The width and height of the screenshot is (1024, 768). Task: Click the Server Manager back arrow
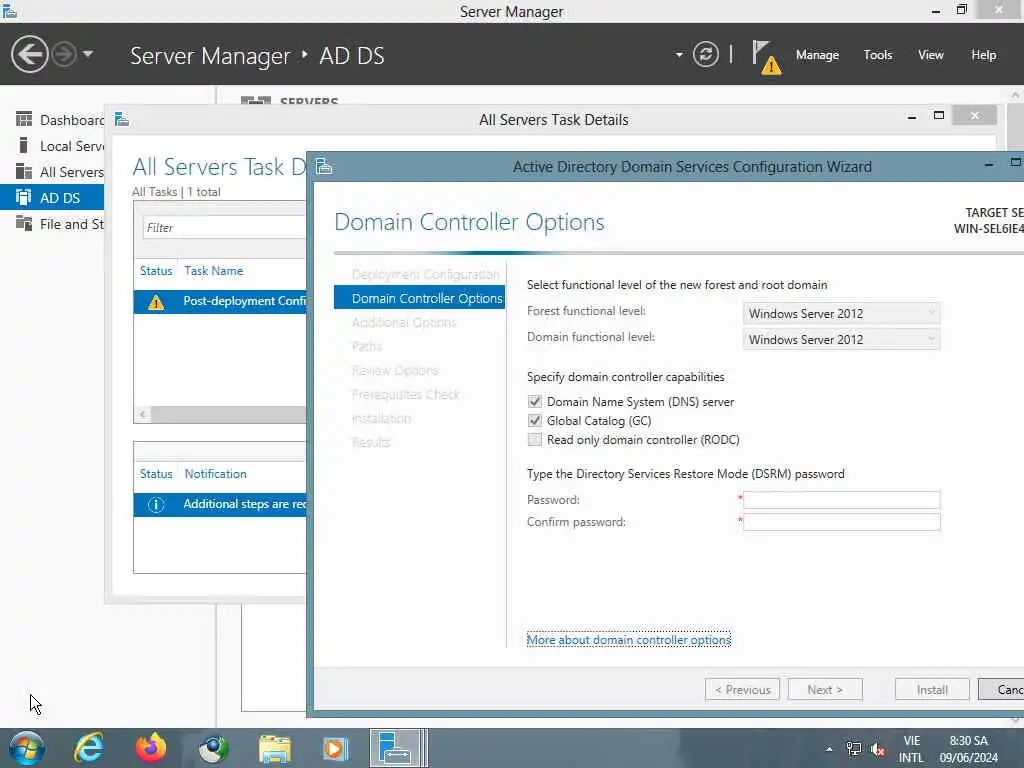[x=29, y=54]
